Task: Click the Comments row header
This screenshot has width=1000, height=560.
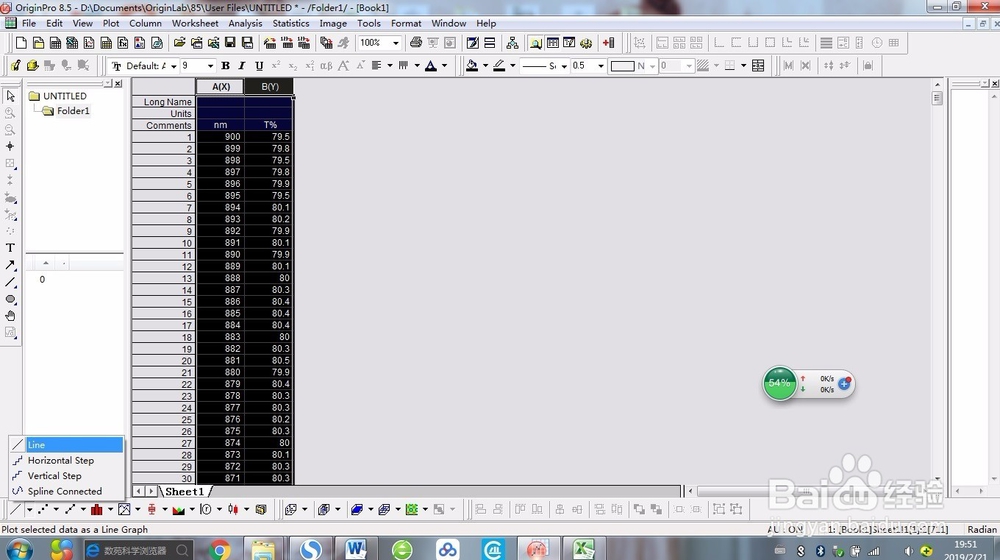Action: pos(163,125)
